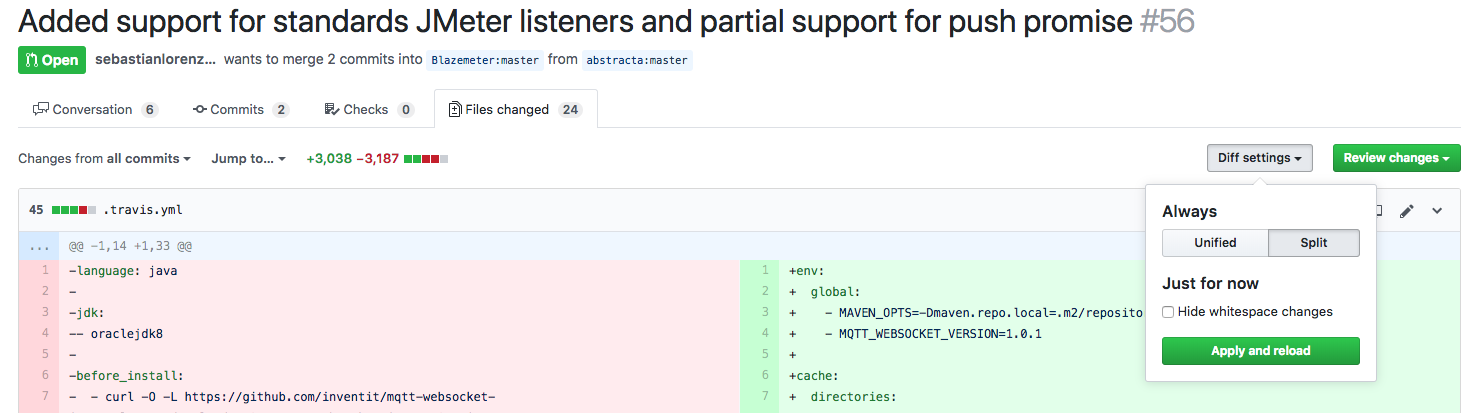Click the green Open status badge
This screenshot has height=413, width=1479.
pos(52,60)
